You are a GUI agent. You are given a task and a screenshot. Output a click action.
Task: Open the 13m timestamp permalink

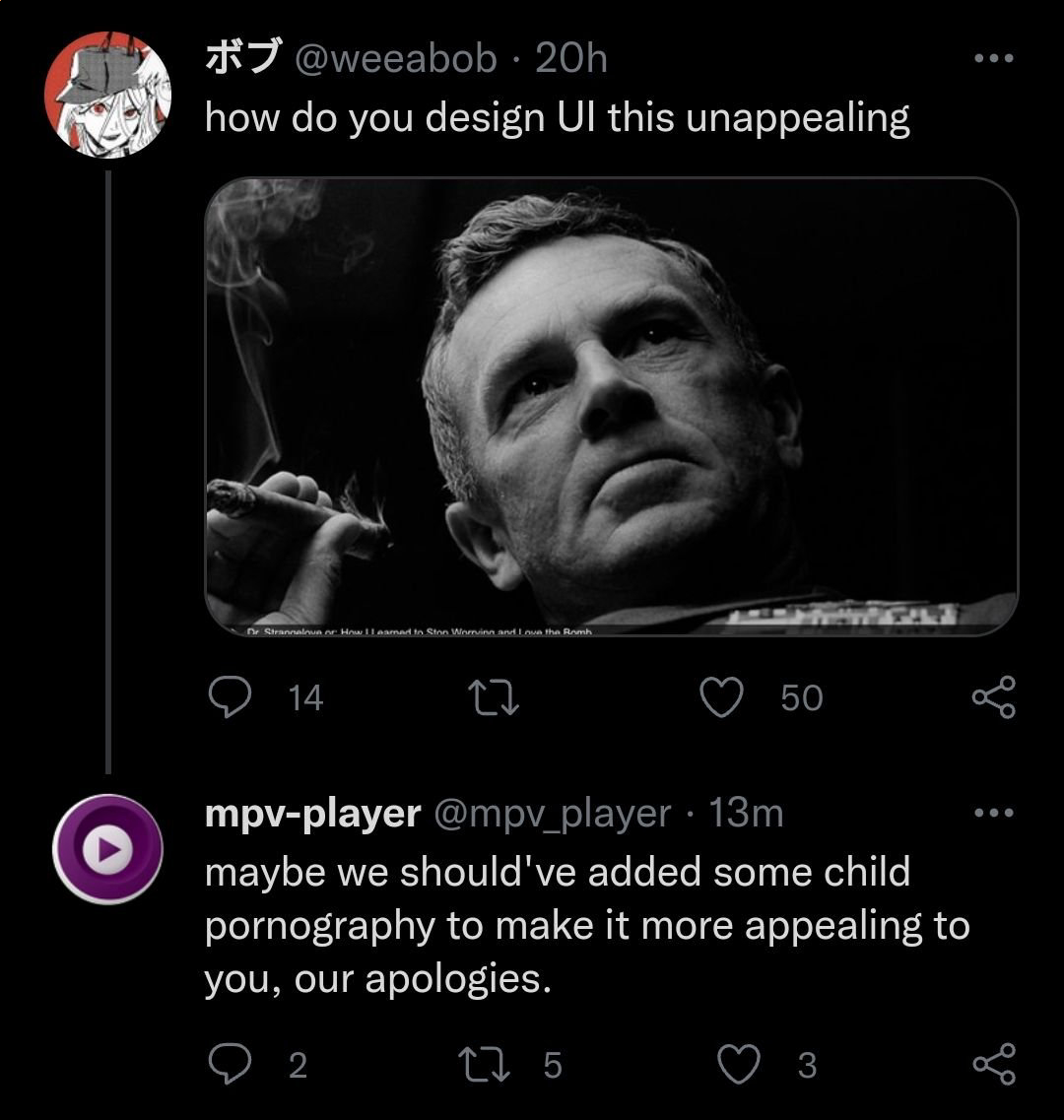pyautogui.click(x=746, y=814)
